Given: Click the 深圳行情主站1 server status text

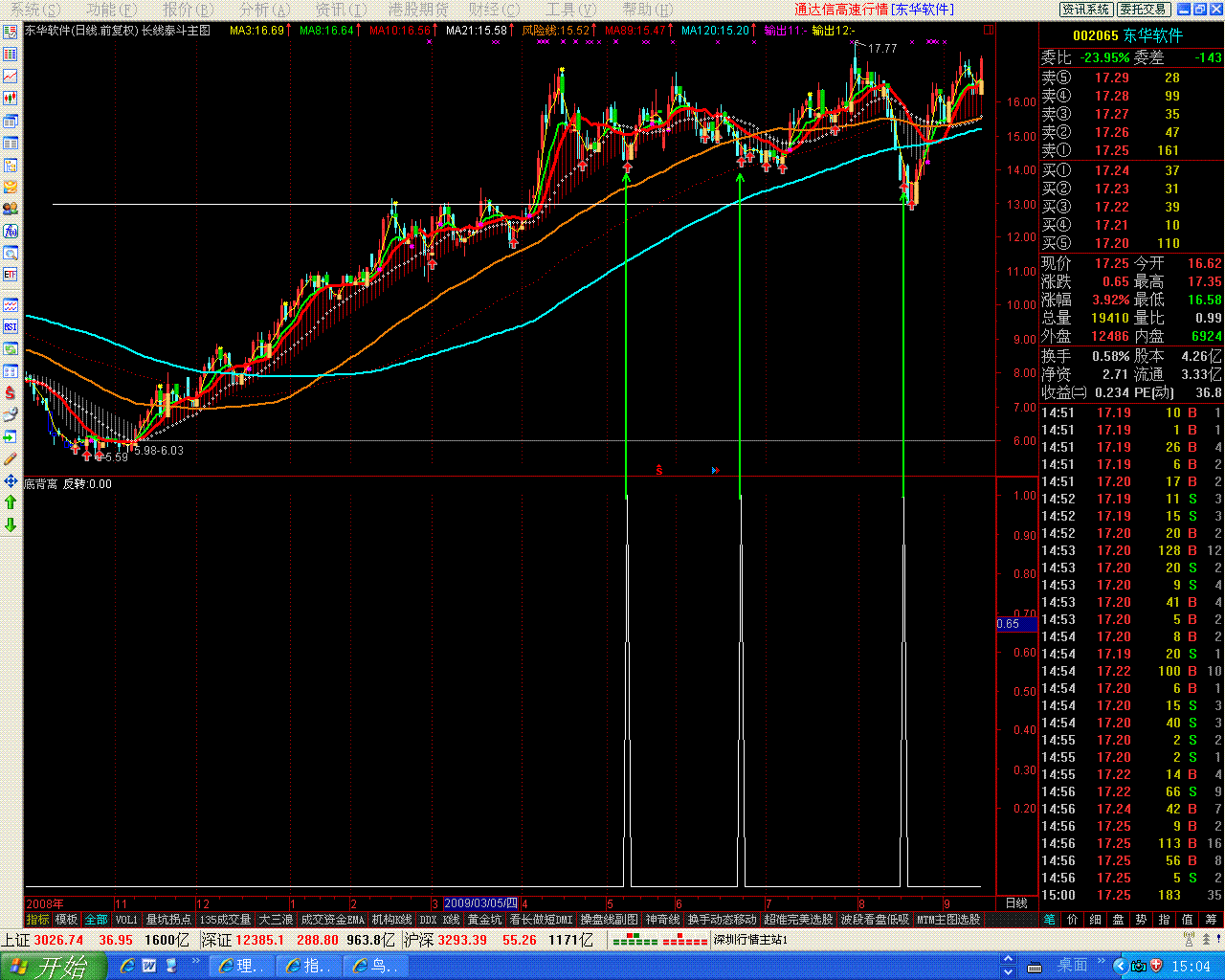Looking at the screenshot, I should click(x=750, y=940).
